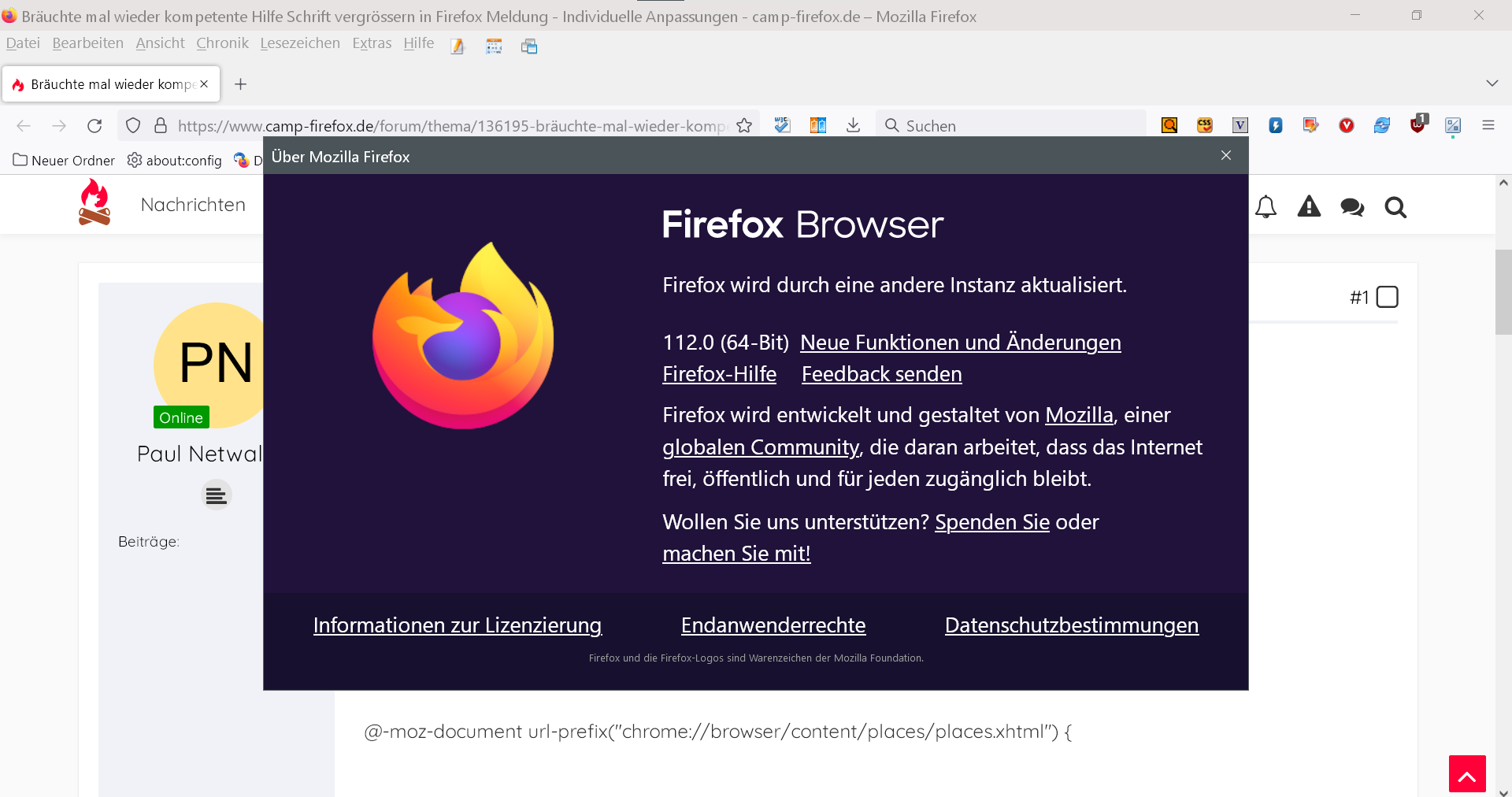Click the blue refresh windows extension icon
Image resolution: width=1512 pixels, height=797 pixels.
(x=1382, y=125)
